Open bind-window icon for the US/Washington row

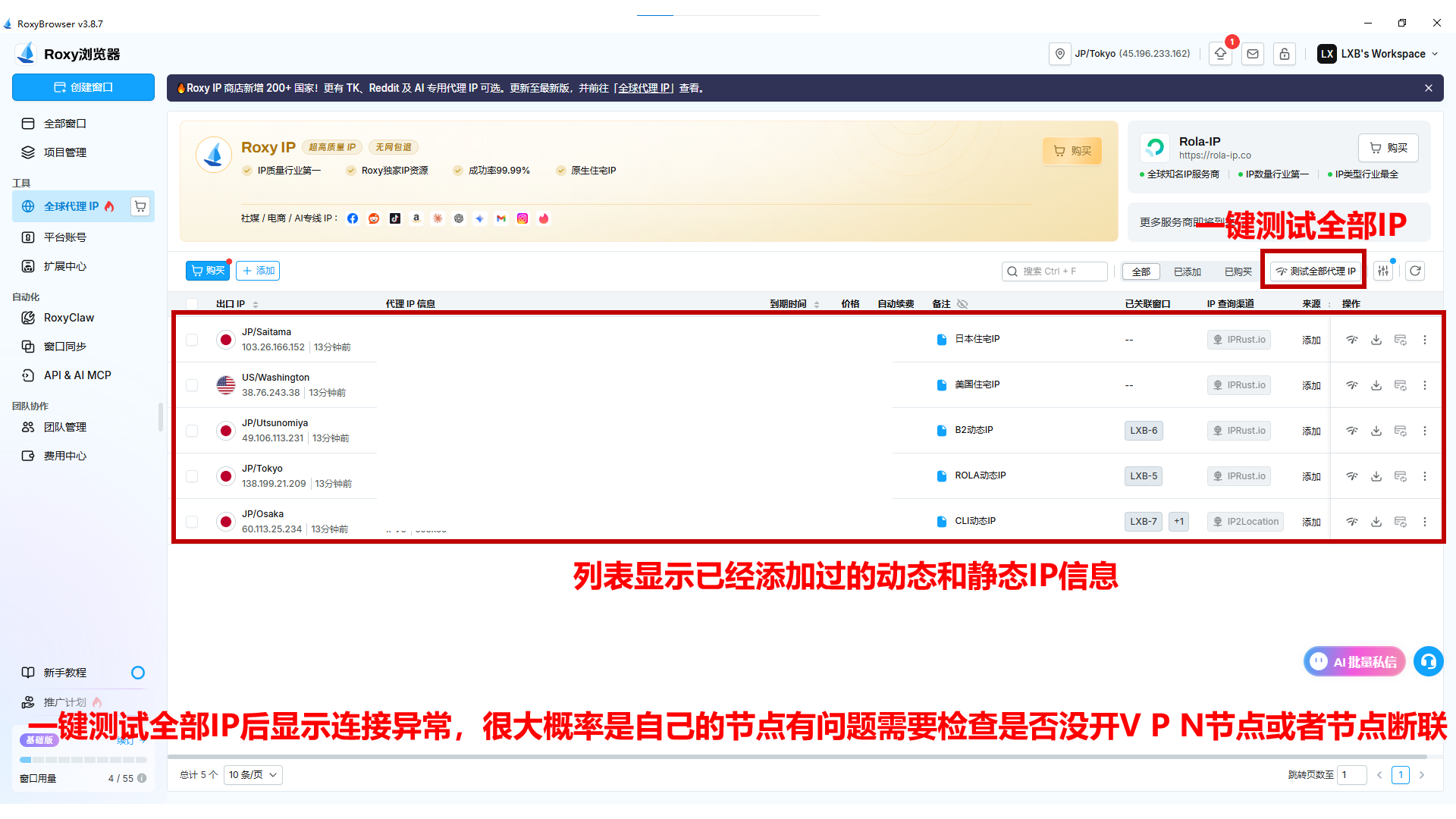(x=1401, y=385)
